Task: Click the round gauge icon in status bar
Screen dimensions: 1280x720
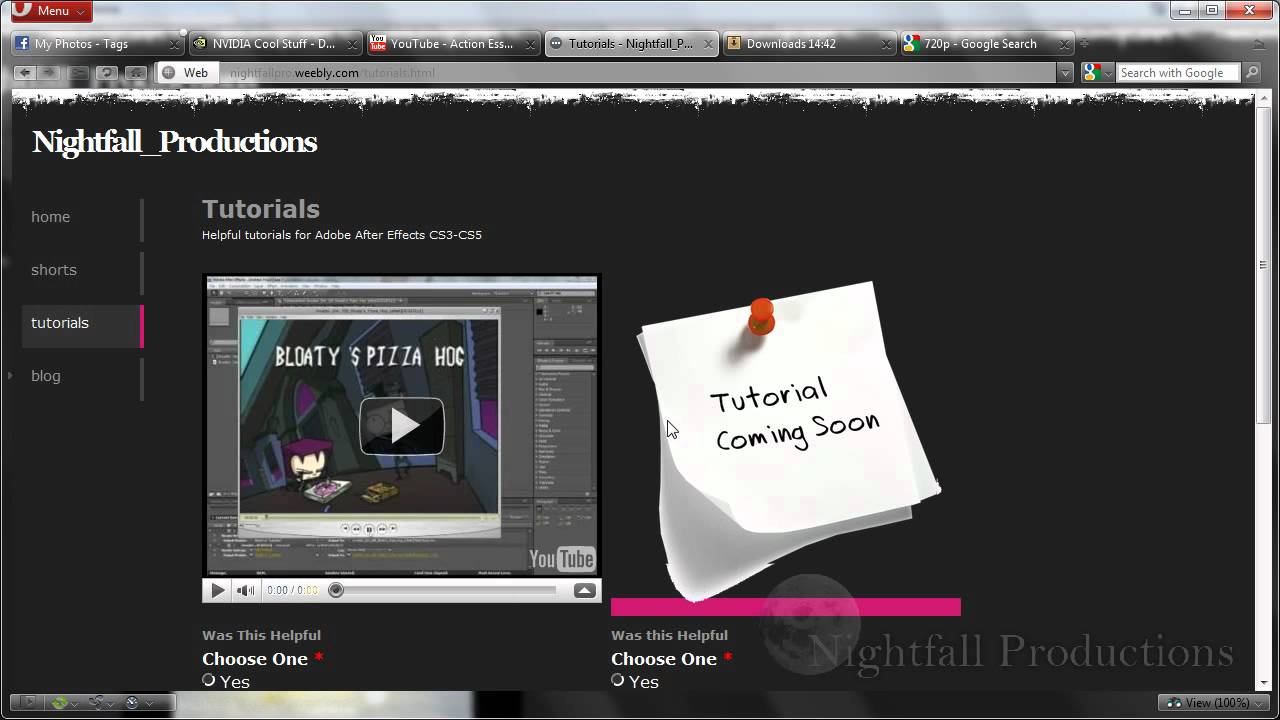Action: pos(132,703)
